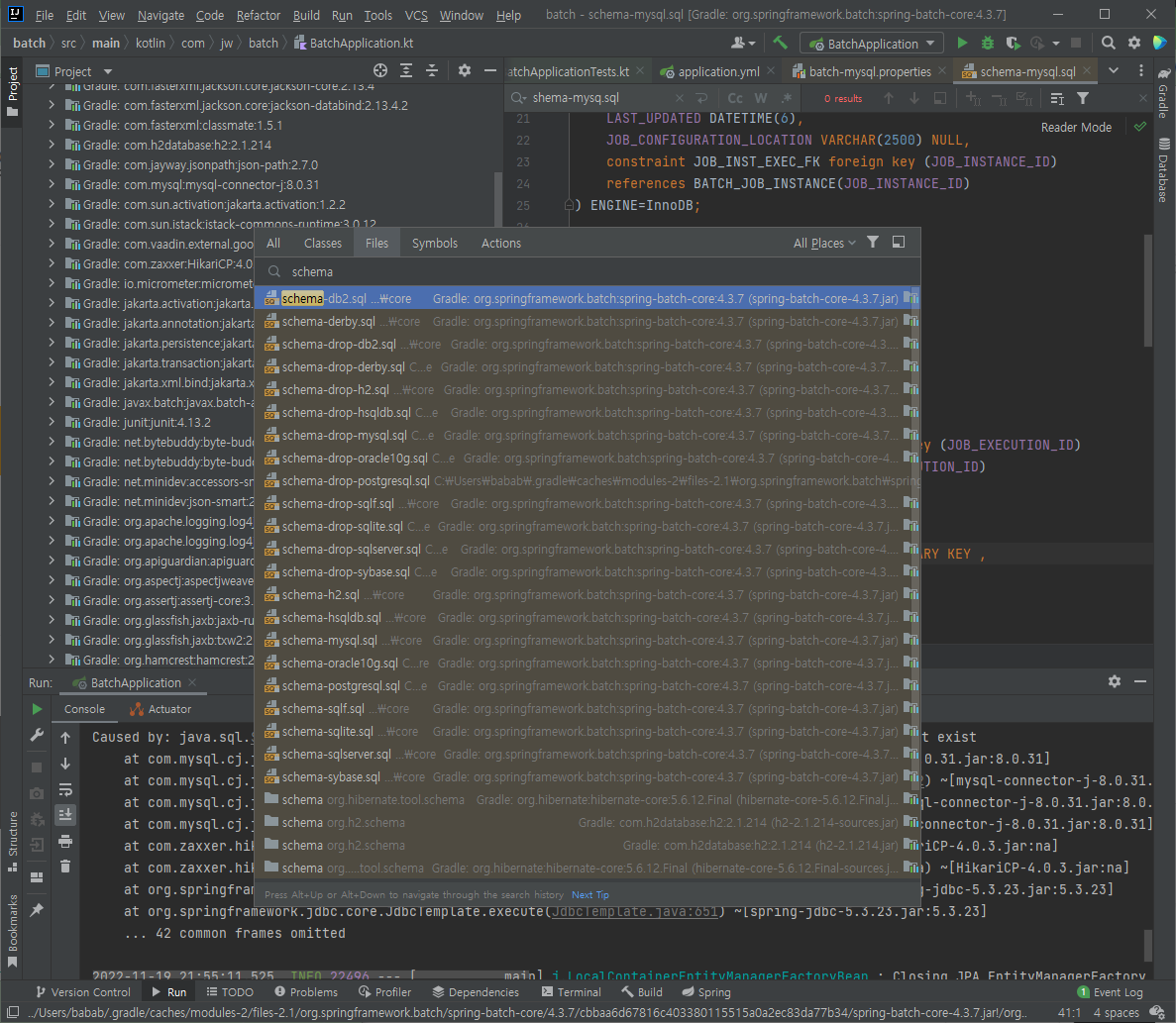Run with coverage icon
The width and height of the screenshot is (1176, 1023).
point(1013,44)
